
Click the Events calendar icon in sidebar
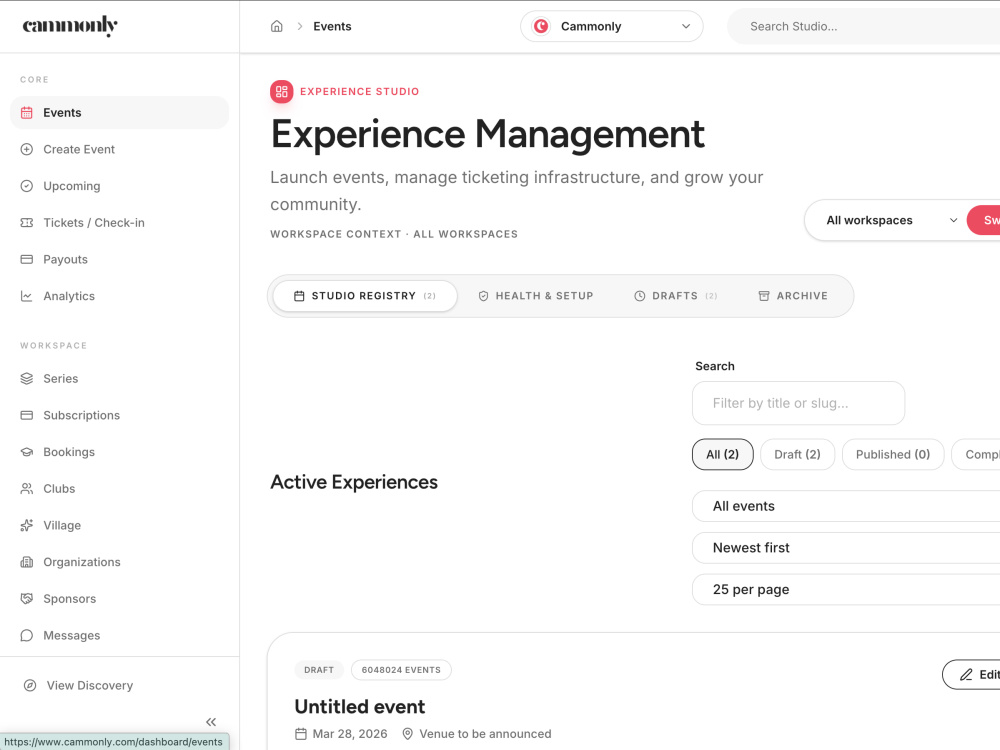click(27, 113)
